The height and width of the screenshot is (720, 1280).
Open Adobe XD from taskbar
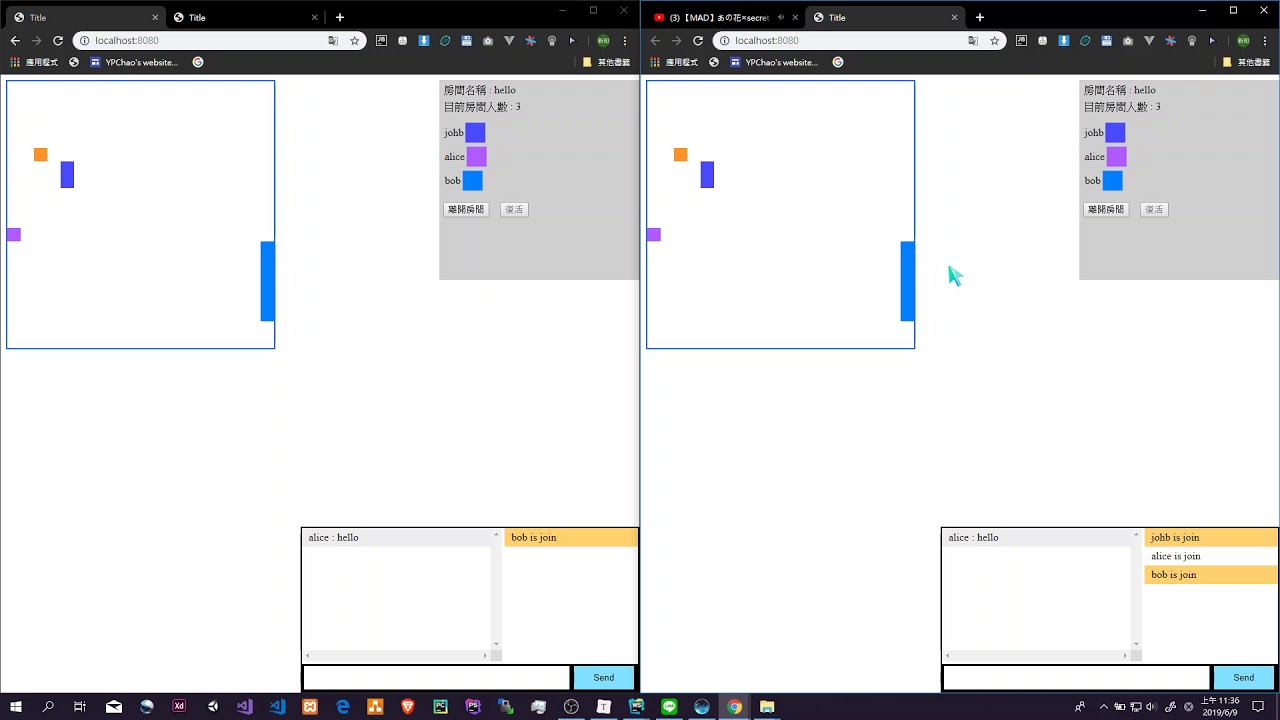pyautogui.click(x=179, y=706)
